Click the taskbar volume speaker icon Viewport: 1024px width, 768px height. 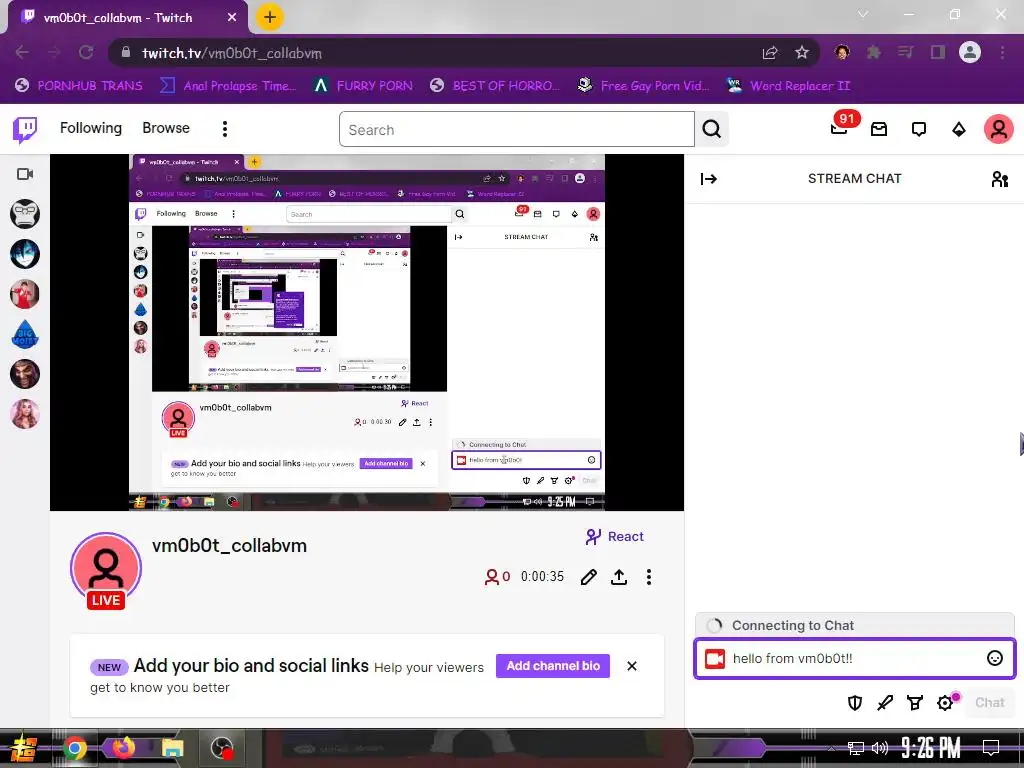pos(880,748)
